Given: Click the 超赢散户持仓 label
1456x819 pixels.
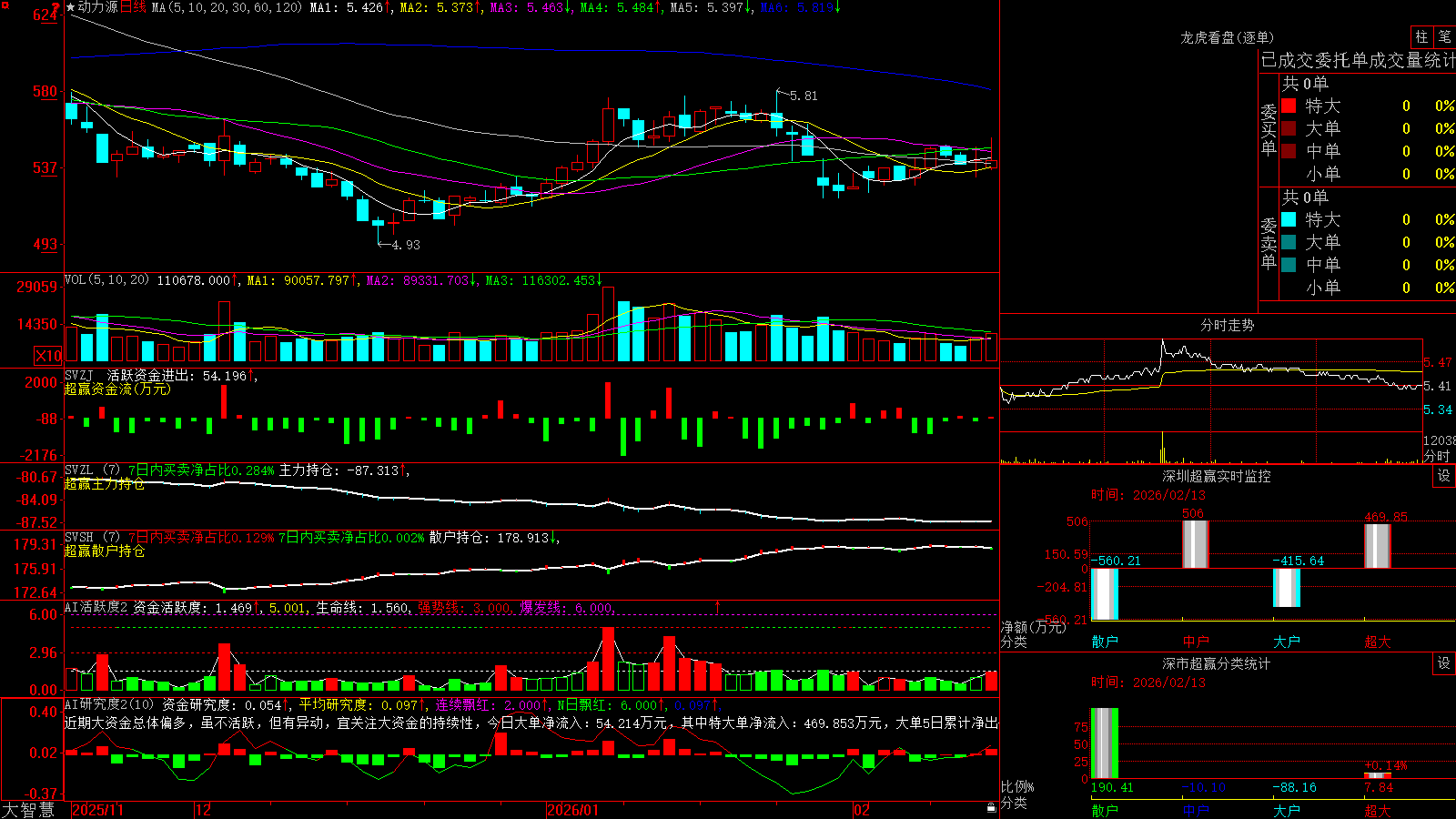Looking at the screenshot, I should click(105, 551).
